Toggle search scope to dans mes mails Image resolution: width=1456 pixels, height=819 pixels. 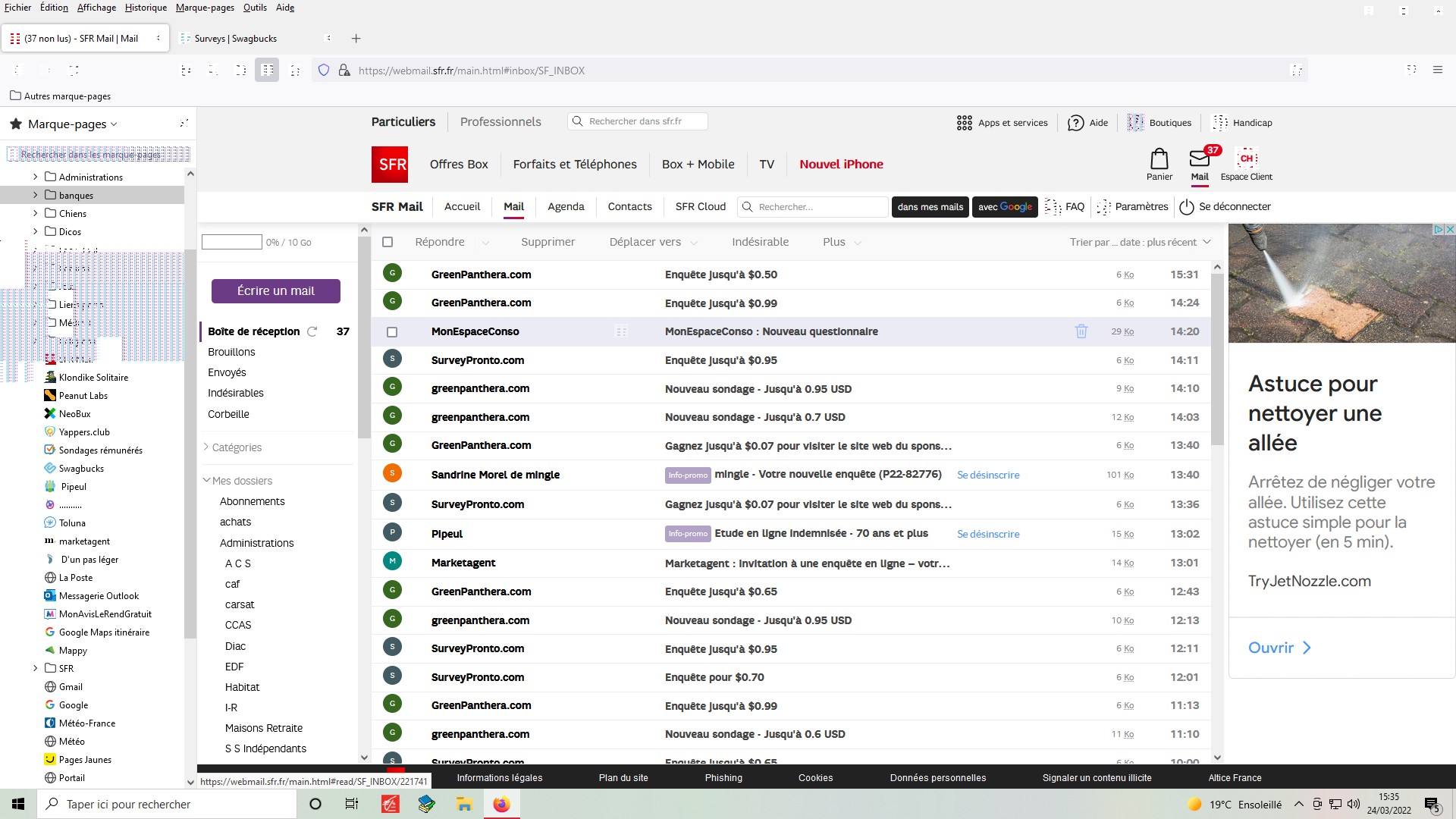(930, 207)
